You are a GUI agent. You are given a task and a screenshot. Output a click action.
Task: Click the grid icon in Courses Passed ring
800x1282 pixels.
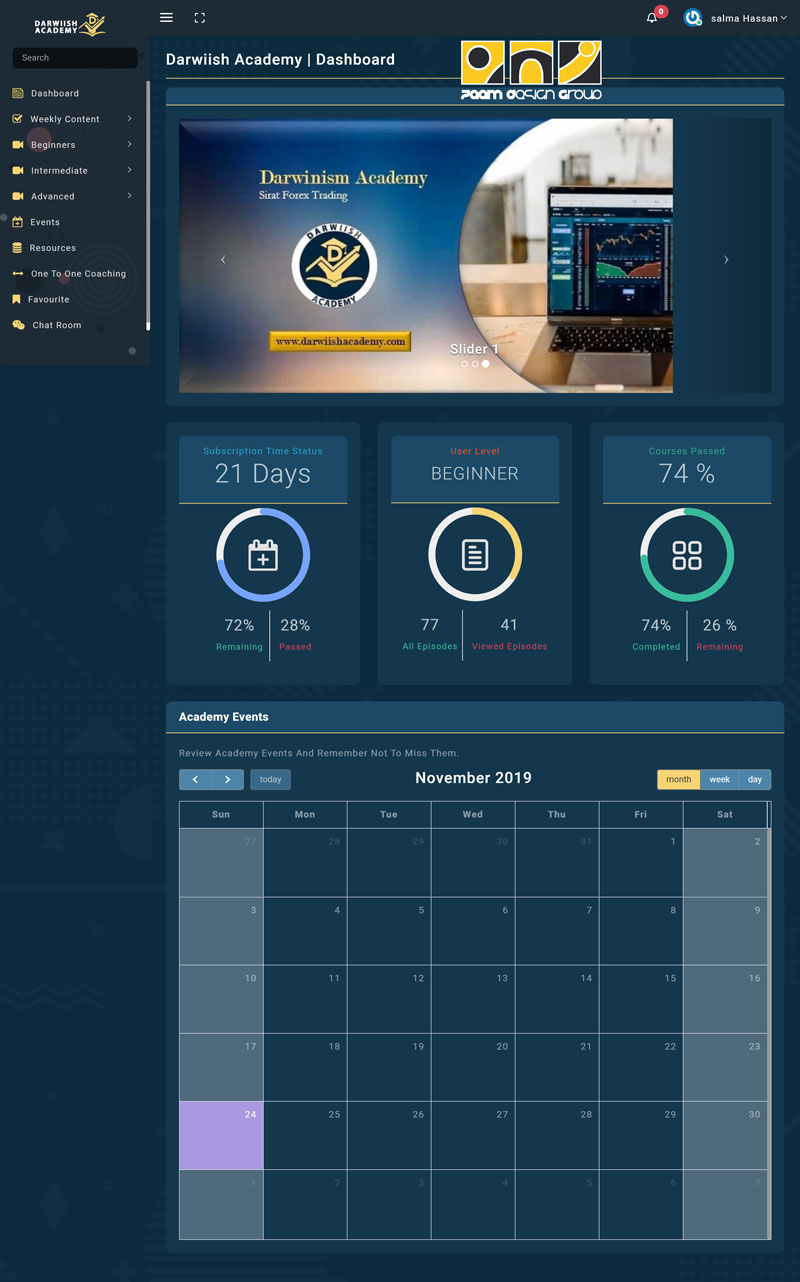(687, 555)
